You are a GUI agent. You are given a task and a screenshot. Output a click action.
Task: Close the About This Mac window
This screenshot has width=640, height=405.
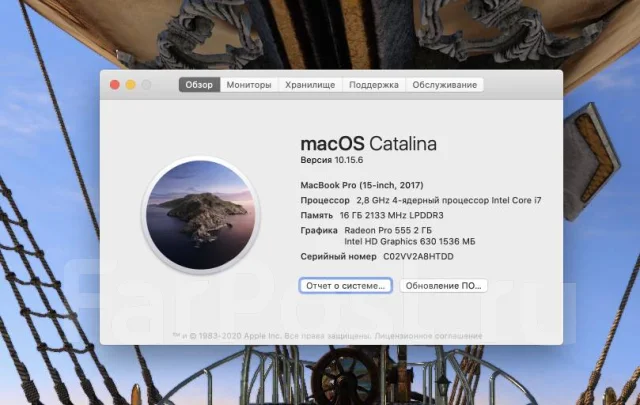click(x=115, y=85)
